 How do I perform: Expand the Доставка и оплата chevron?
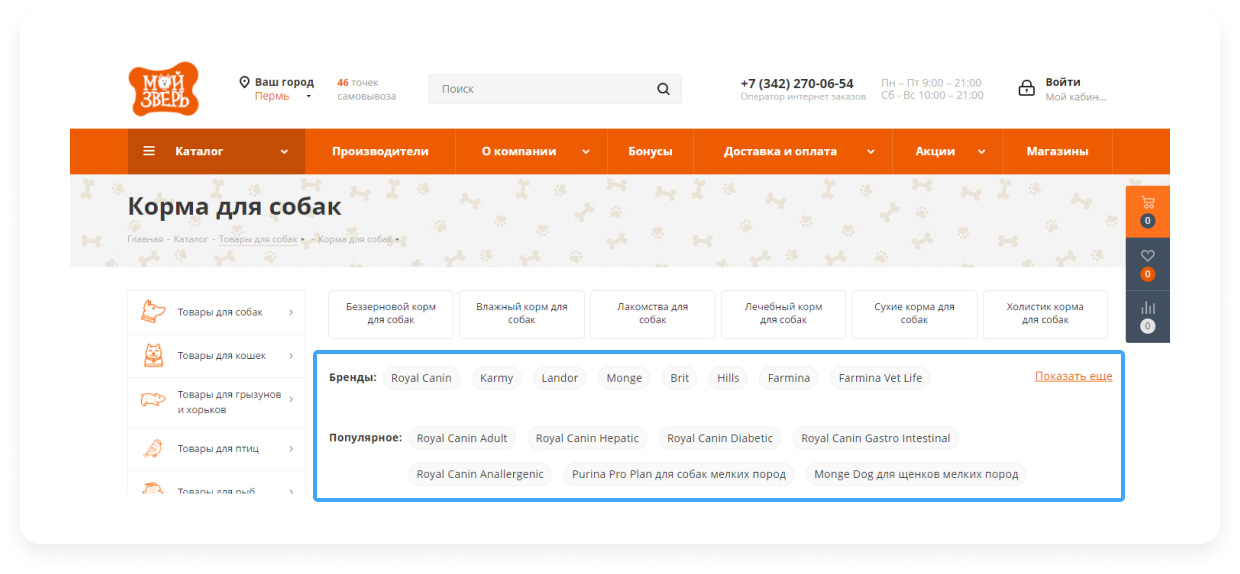click(x=870, y=152)
